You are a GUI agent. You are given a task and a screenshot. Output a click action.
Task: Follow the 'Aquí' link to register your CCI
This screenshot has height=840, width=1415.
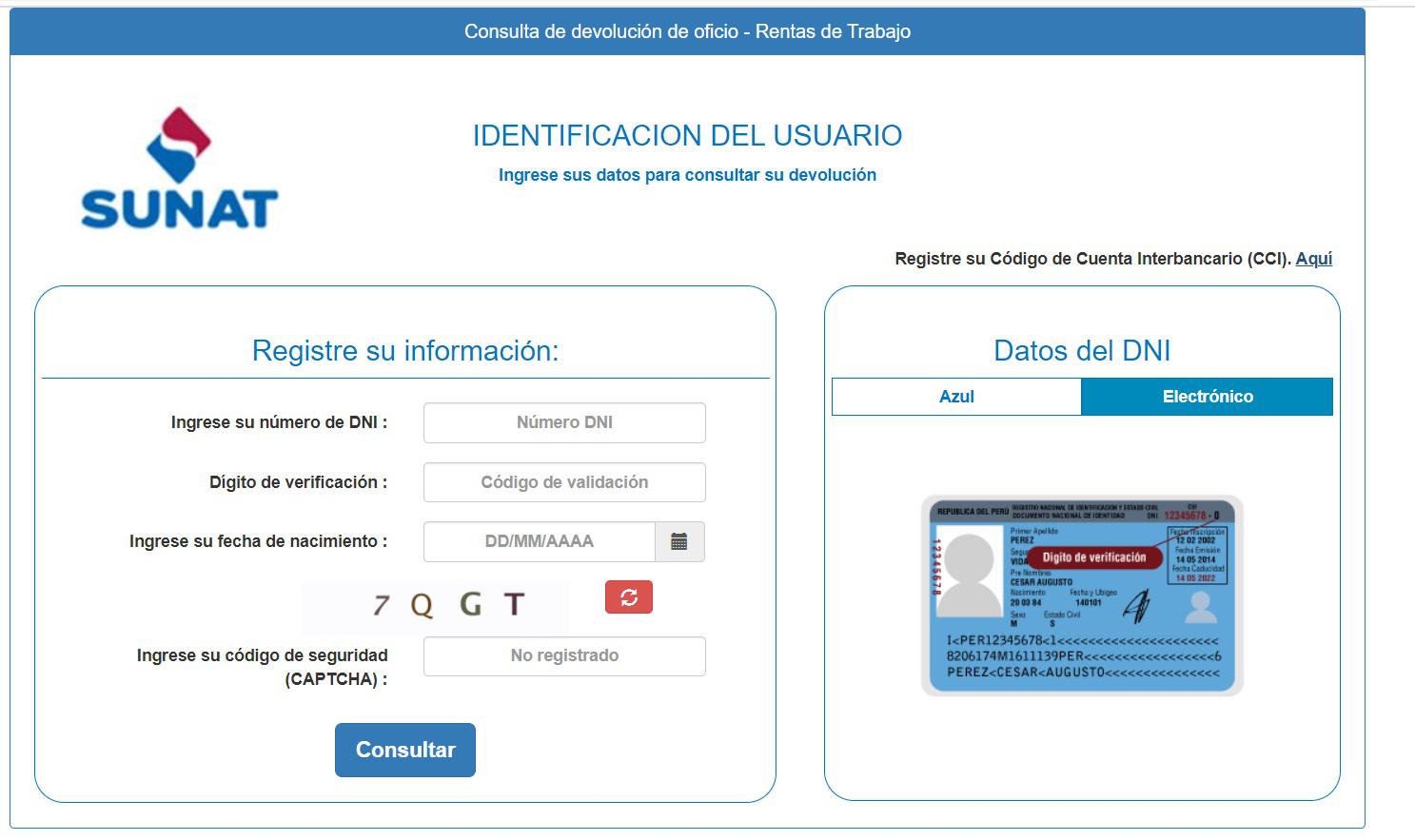pos(1313,259)
